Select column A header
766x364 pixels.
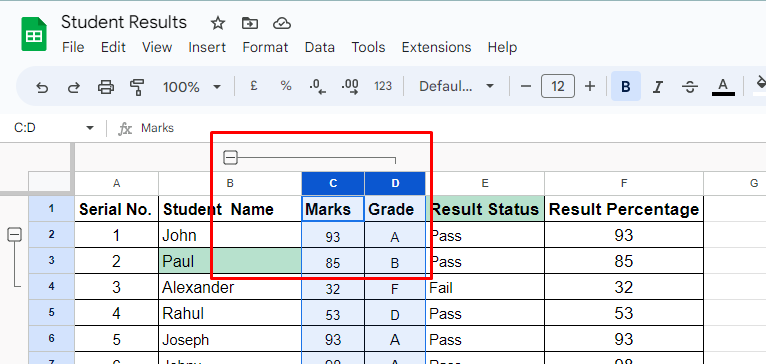(116, 184)
